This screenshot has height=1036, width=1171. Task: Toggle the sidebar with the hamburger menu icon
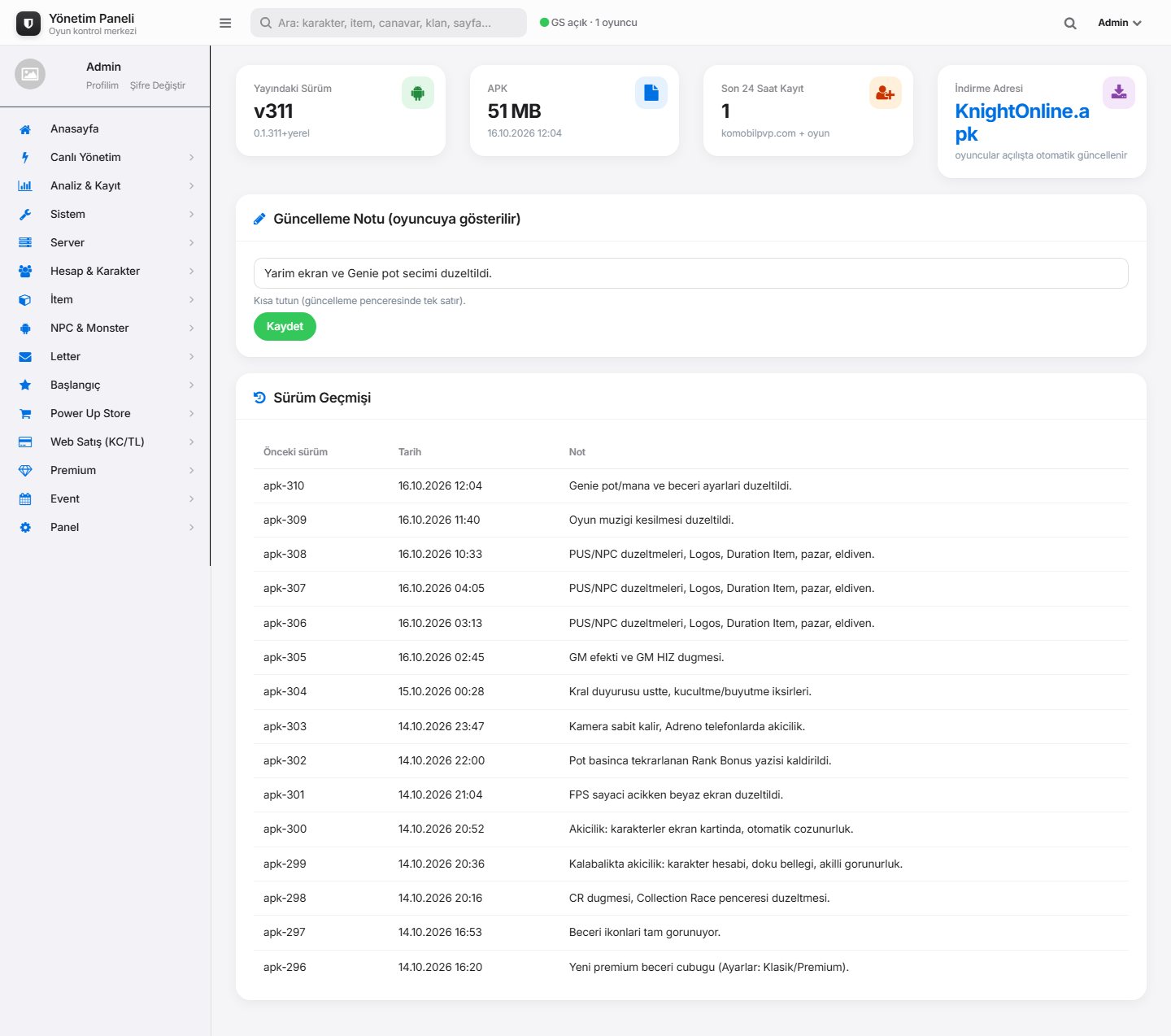tap(225, 23)
